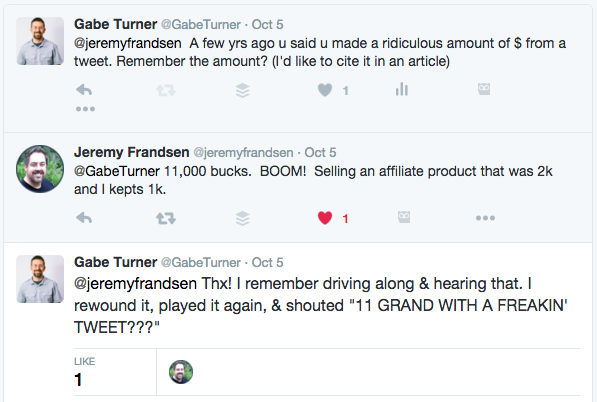Retweet Gabe Turner's first tweet
Viewport: 597px width, 402px height.
166,91
